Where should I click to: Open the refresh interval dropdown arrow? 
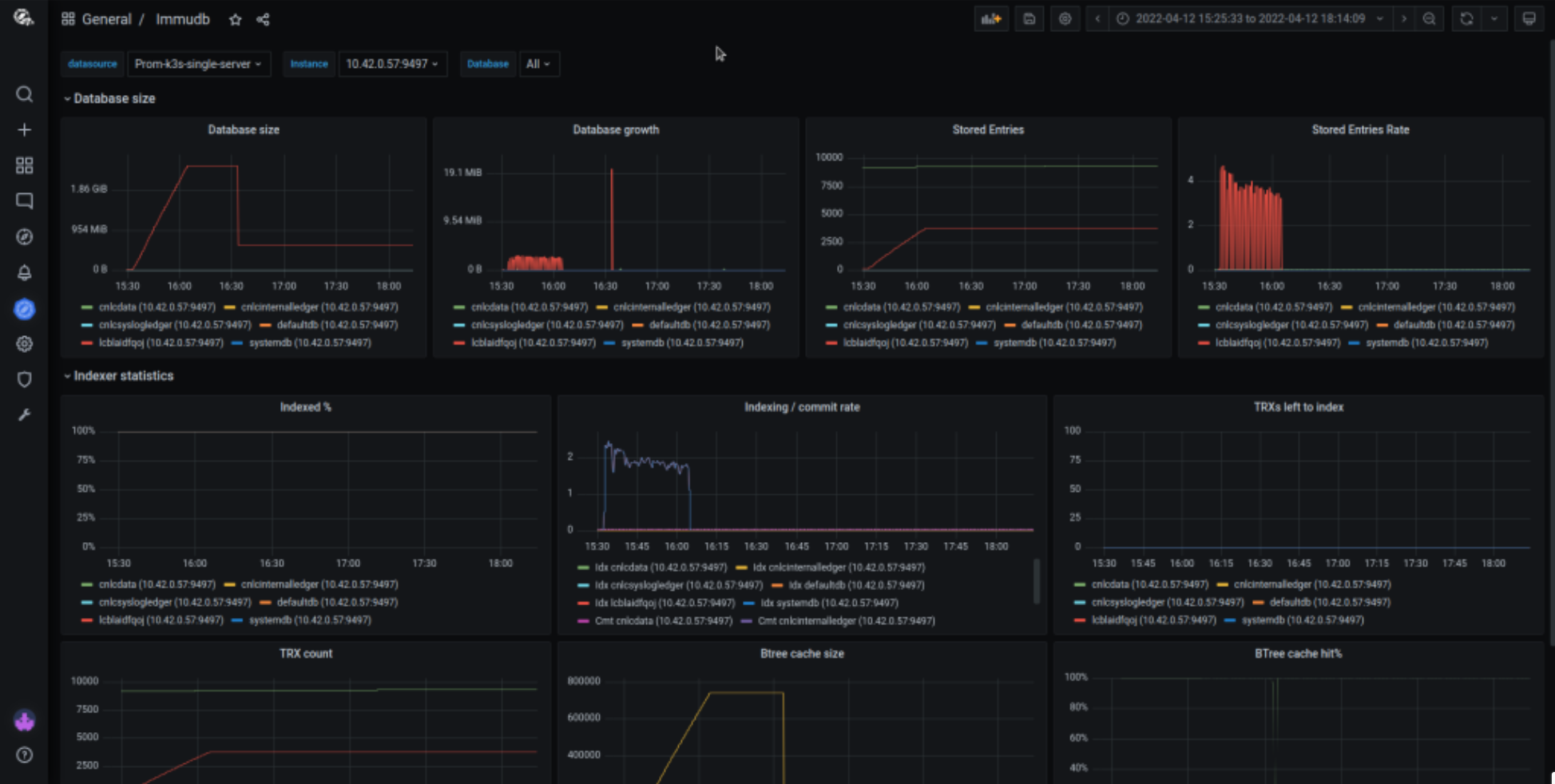coord(1494,18)
